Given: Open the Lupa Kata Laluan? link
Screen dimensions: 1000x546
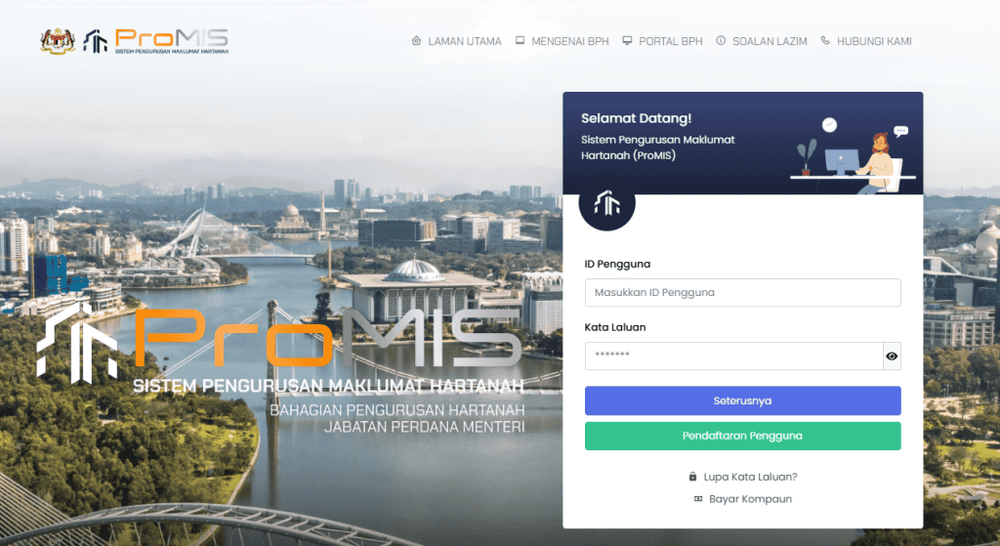Looking at the screenshot, I should 750,477.
